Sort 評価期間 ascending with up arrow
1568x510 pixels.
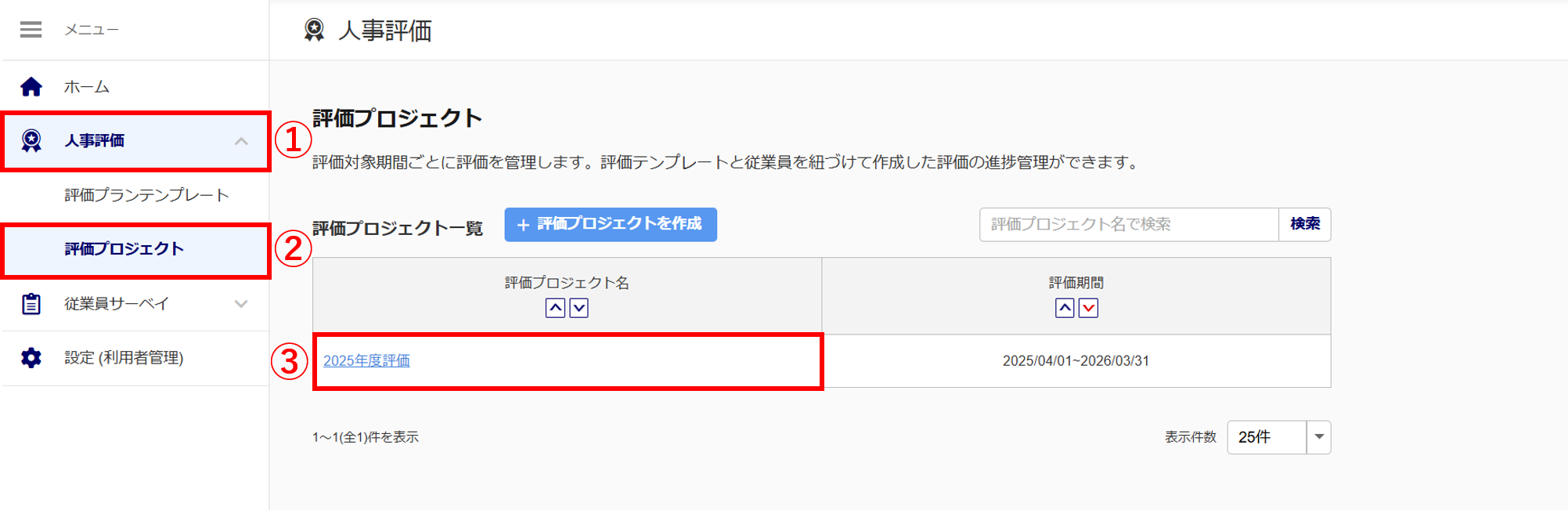1065,308
